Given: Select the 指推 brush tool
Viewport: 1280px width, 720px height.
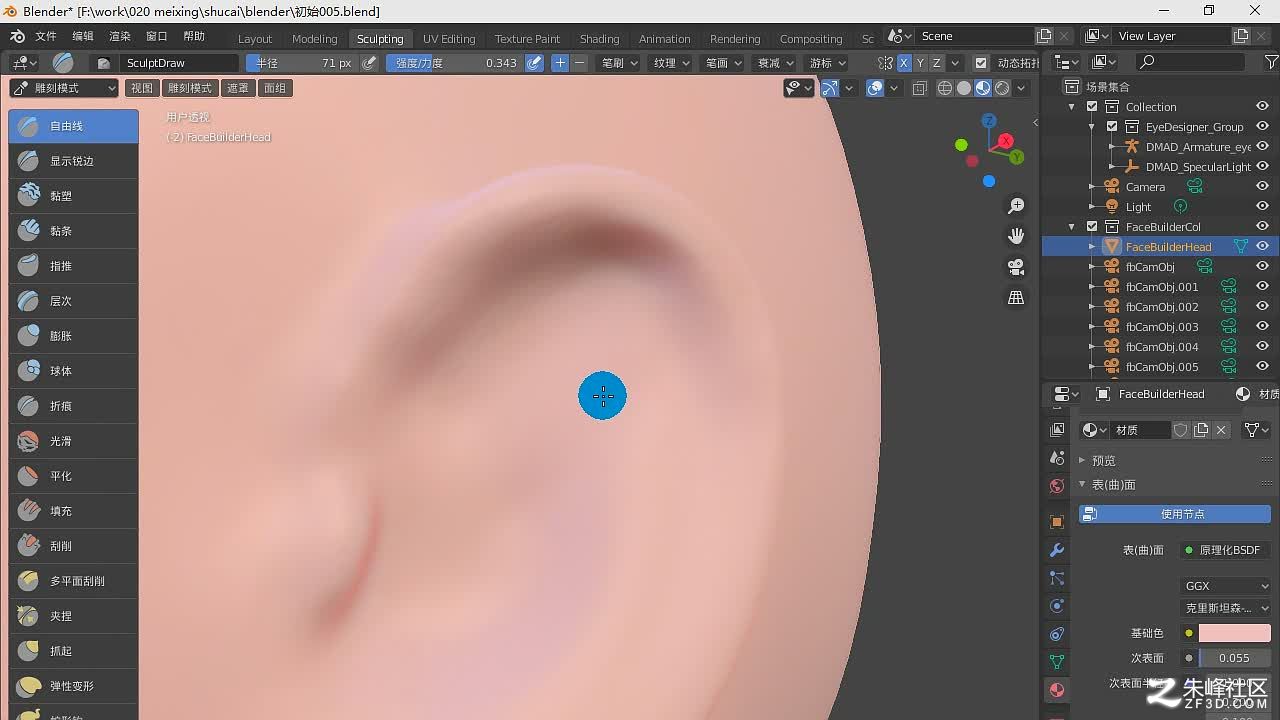Looking at the screenshot, I should point(73,266).
